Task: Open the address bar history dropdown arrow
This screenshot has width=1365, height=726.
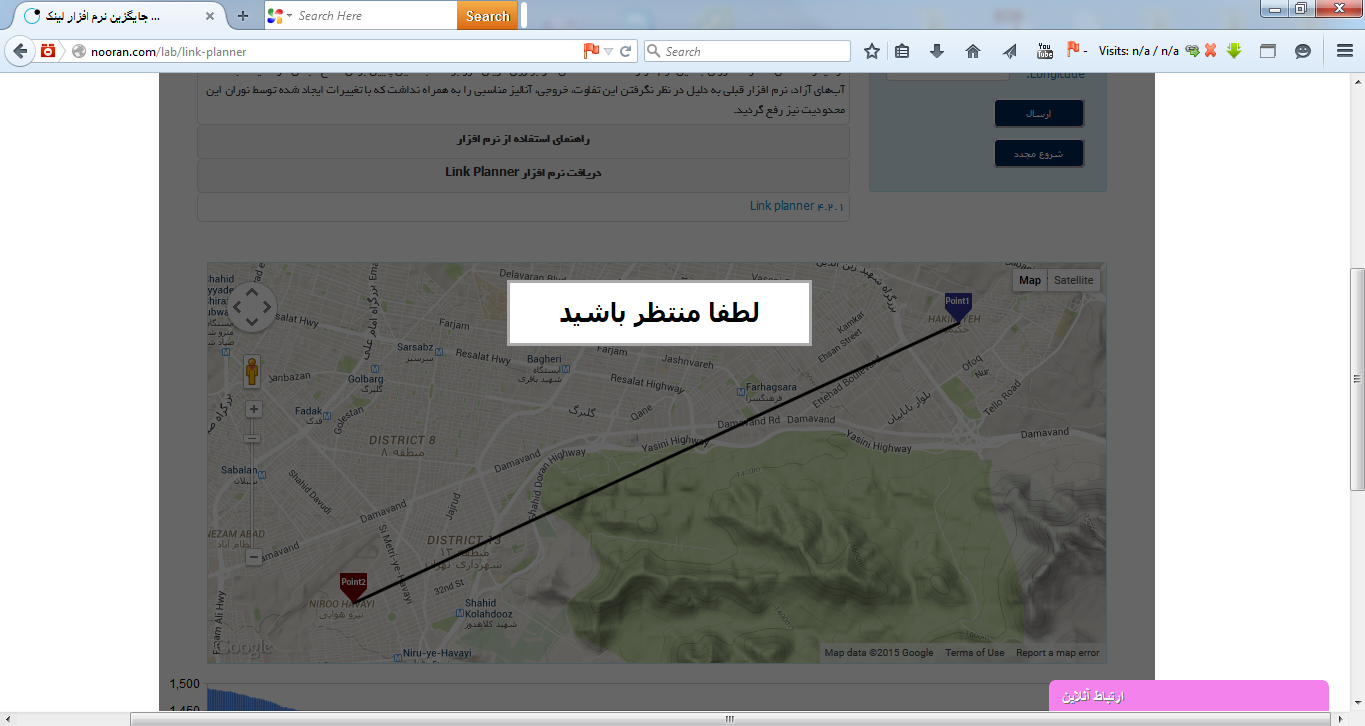Action: 608,51
